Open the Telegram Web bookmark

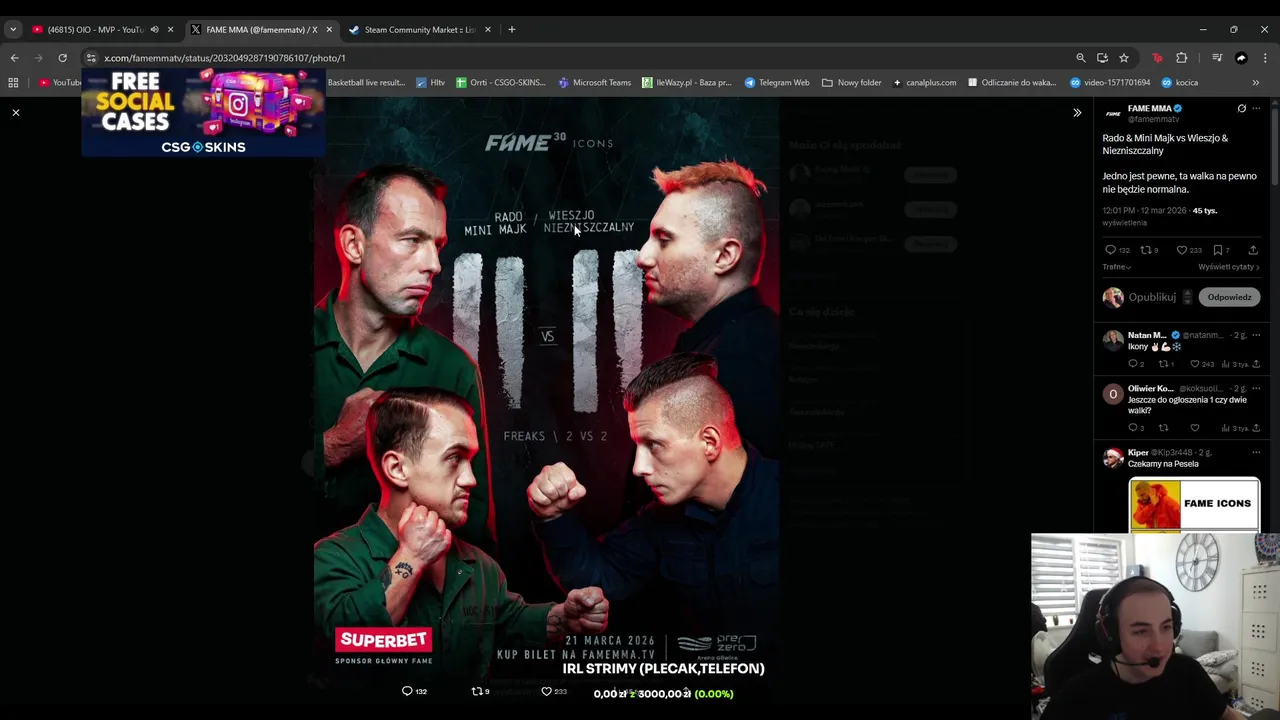coord(777,83)
